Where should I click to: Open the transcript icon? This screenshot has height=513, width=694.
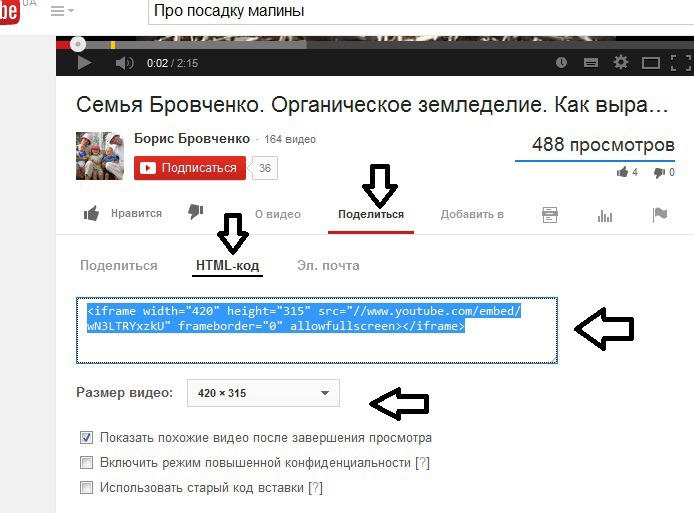(x=550, y=215)
